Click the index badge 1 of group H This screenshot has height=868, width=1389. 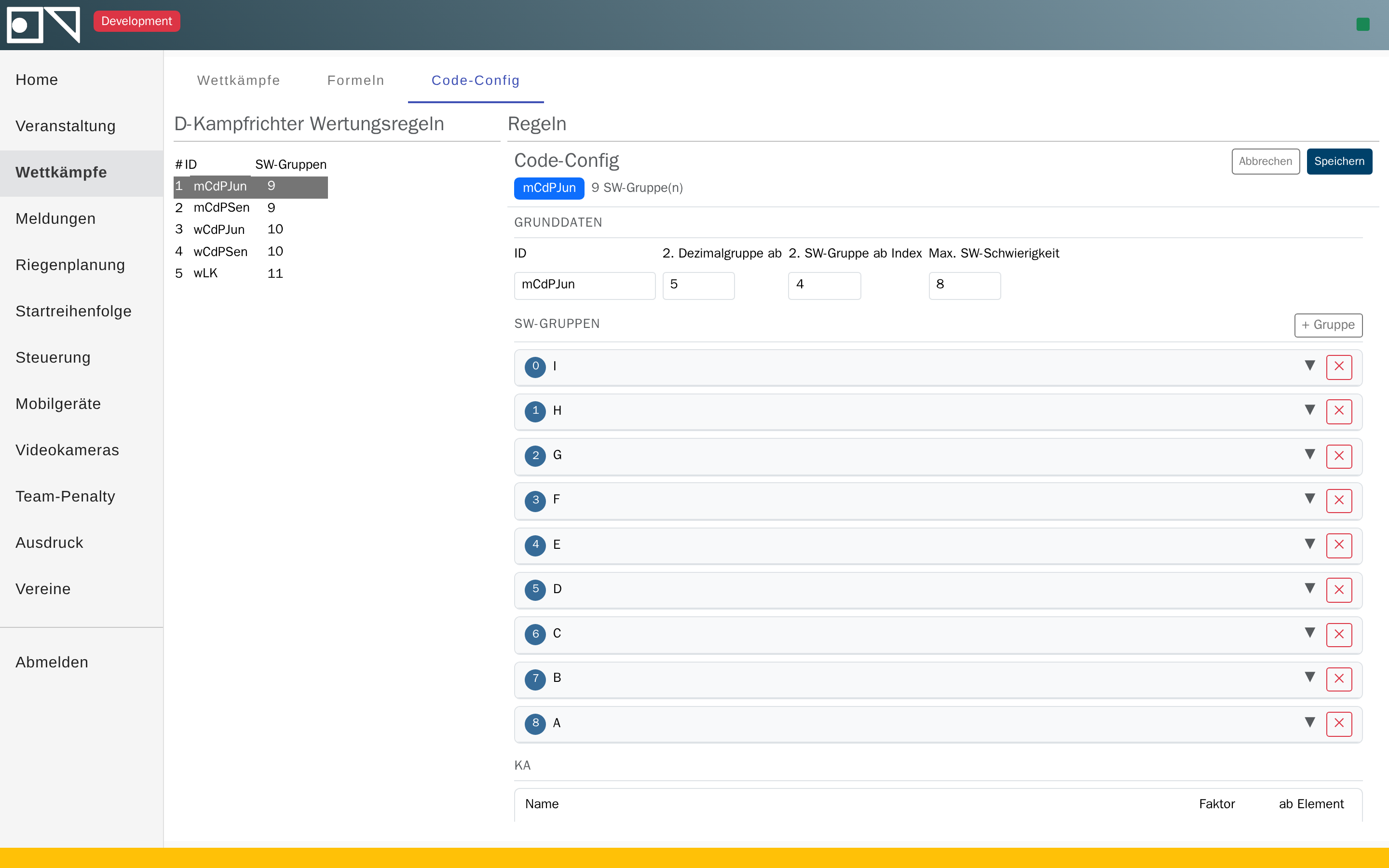(535, 411)
